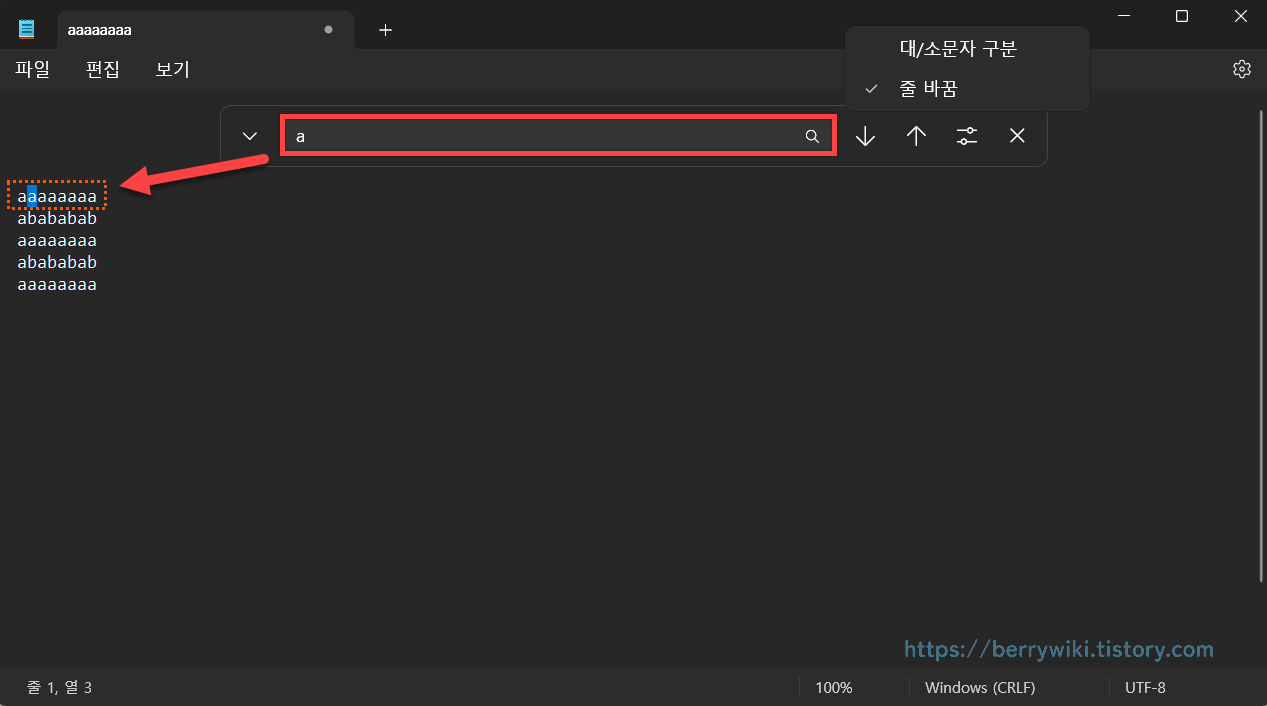Expand replace field with chevron
Image resolution: width=1267 pixels, height=706 pixels.
(250, 136)
